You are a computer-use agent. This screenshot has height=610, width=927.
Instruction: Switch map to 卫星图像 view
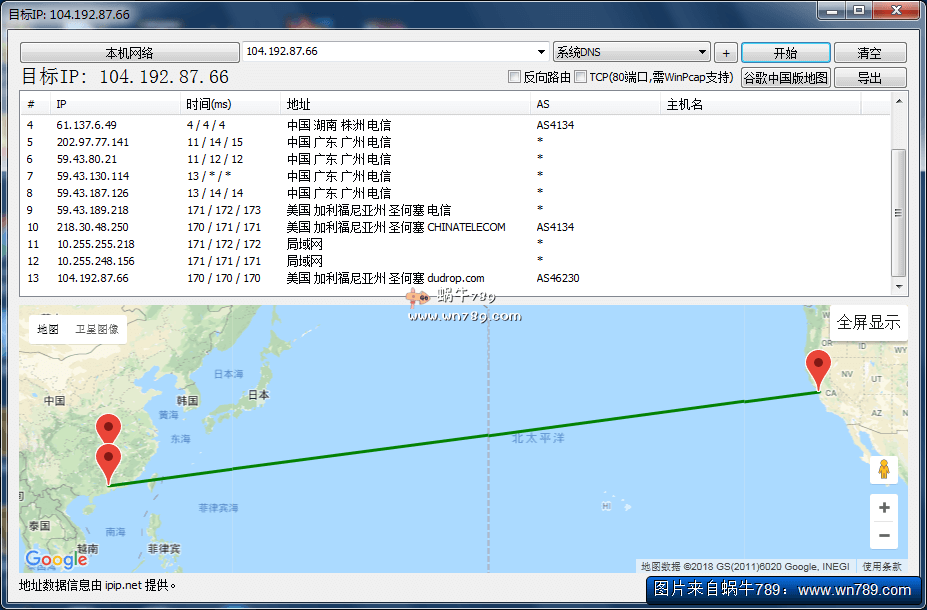pos(97,329)
